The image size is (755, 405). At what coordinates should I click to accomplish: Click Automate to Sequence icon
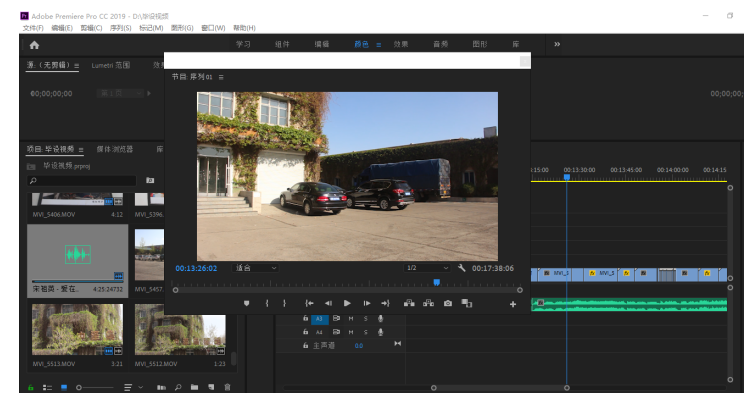click(161, 387)
